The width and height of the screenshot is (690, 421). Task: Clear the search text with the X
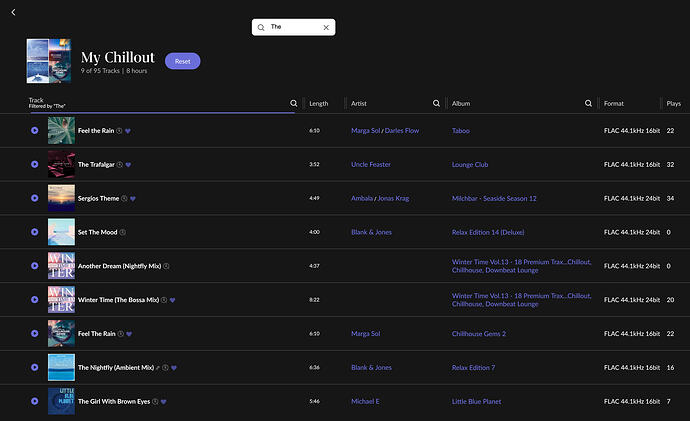(326, 28)
